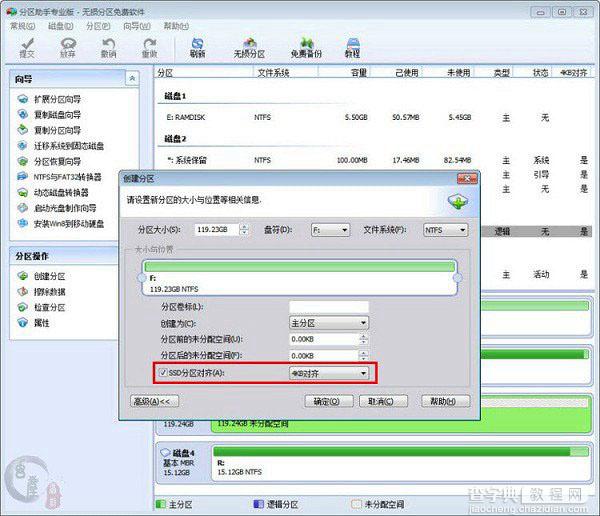The height and width of the screenshot is (516, 600).
Task: Click the 提交 (Commit) toolbar icon
Action: [27, 47]
